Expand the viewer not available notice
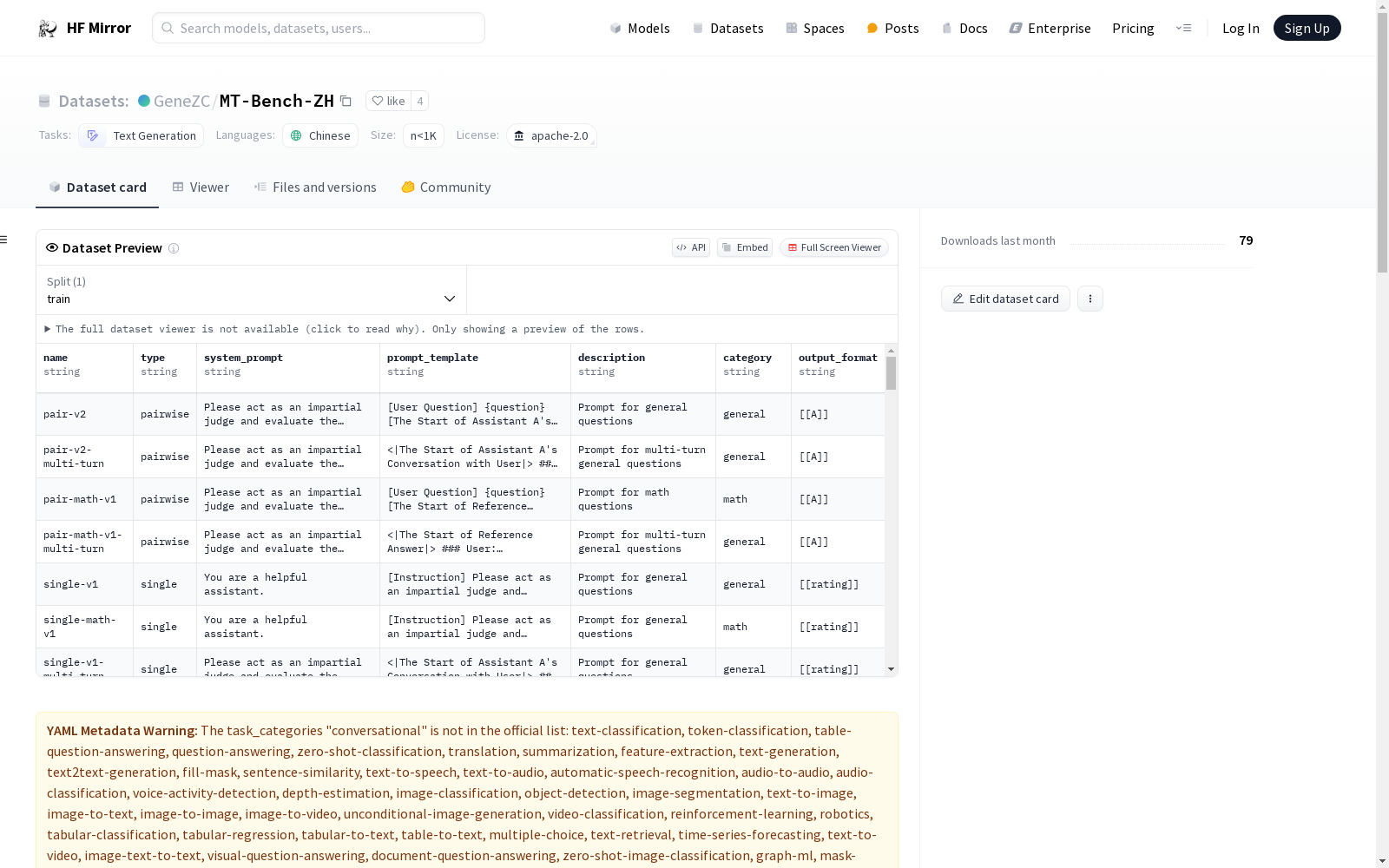The image size is (1389, 868). point(345,329)
